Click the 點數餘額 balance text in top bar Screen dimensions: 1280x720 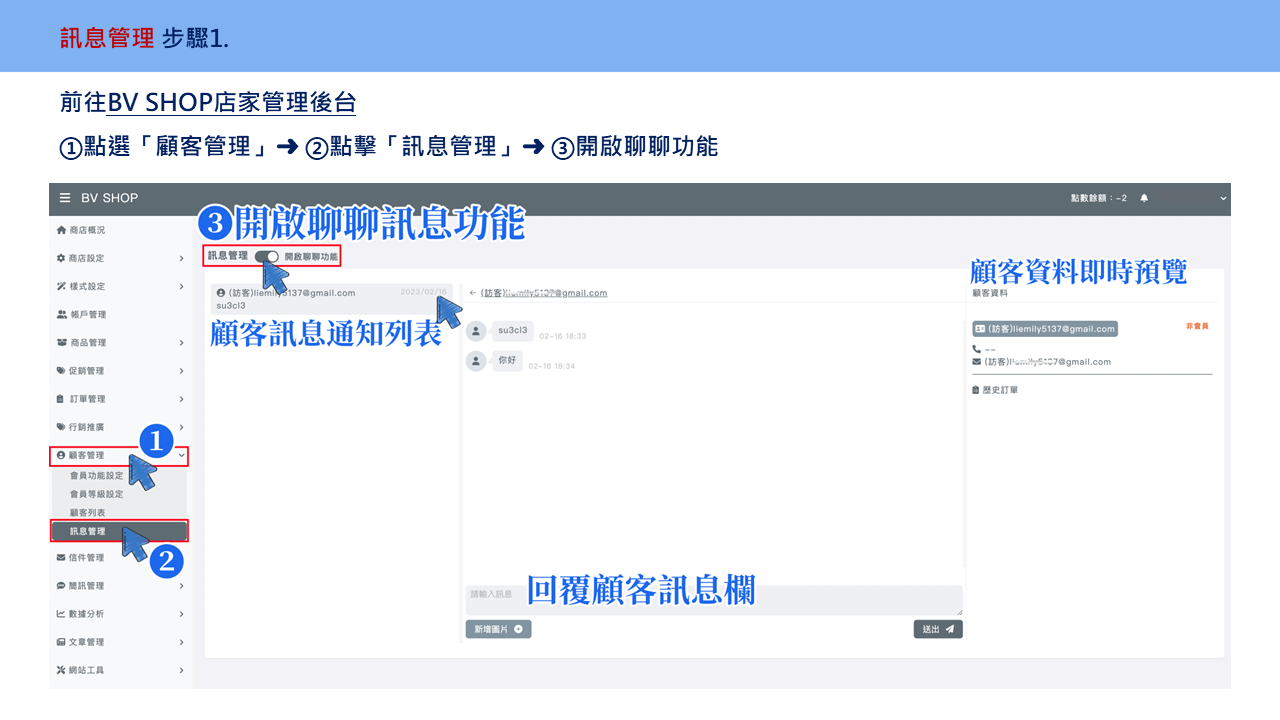[x=1098, y=198]
